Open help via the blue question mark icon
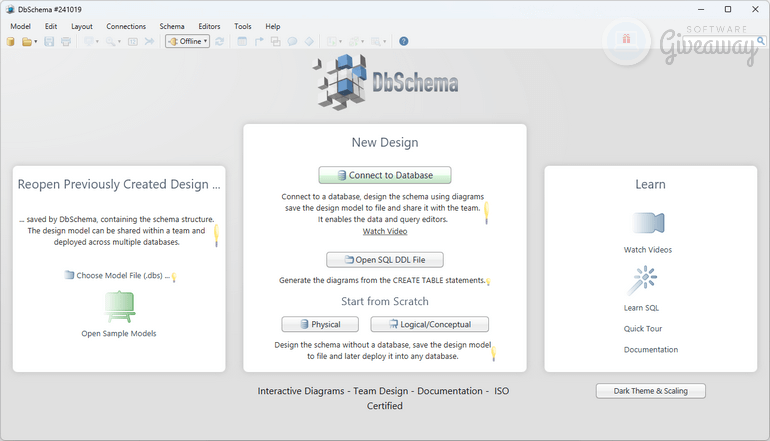Viewport: 770px width, 441px height. point(404,42)
